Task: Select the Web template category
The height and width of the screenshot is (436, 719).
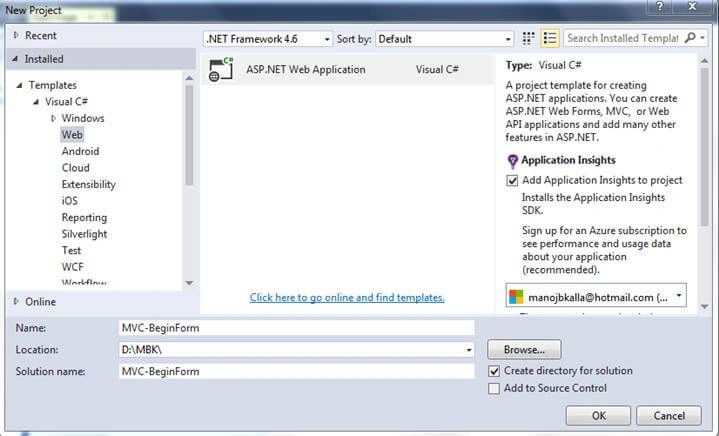Action: 72,135
